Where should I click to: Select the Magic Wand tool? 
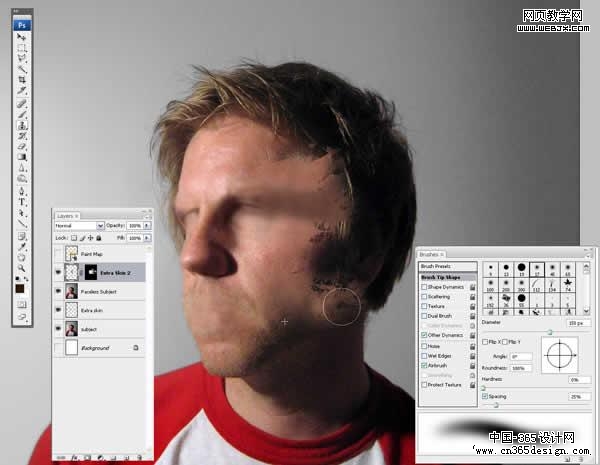[x=22, y=69]
